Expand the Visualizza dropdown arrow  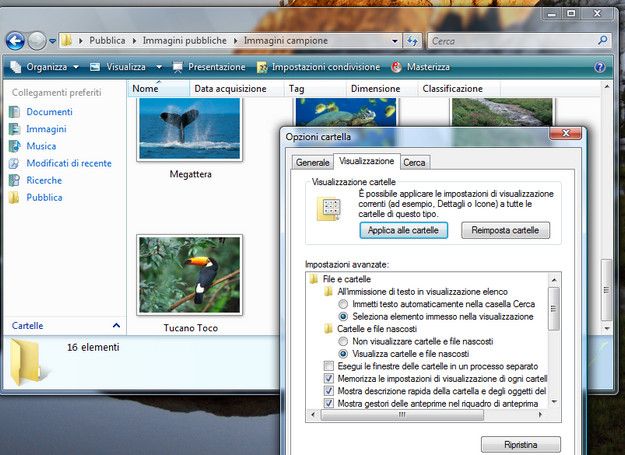(159, 67)
